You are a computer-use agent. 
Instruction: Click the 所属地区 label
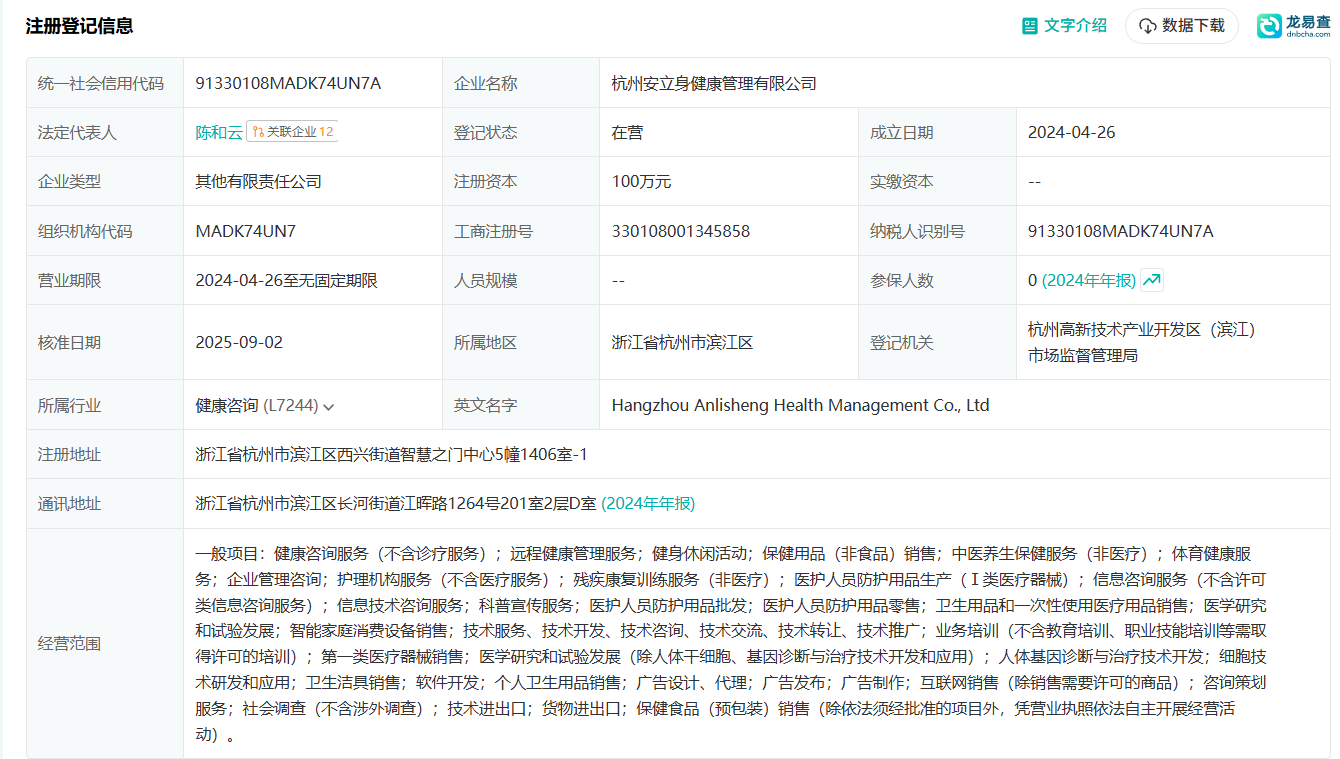pos(486,342)
